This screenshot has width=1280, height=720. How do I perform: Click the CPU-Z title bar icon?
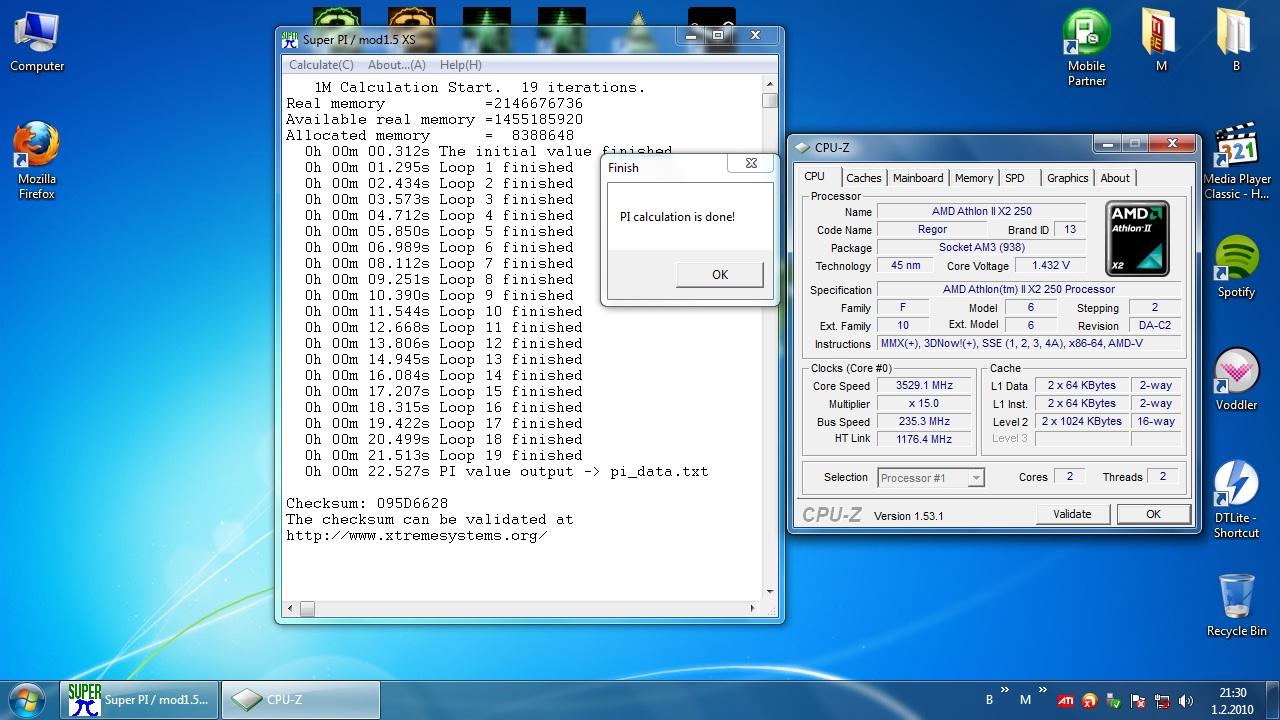pyautogui.click(x=802, y=147)
